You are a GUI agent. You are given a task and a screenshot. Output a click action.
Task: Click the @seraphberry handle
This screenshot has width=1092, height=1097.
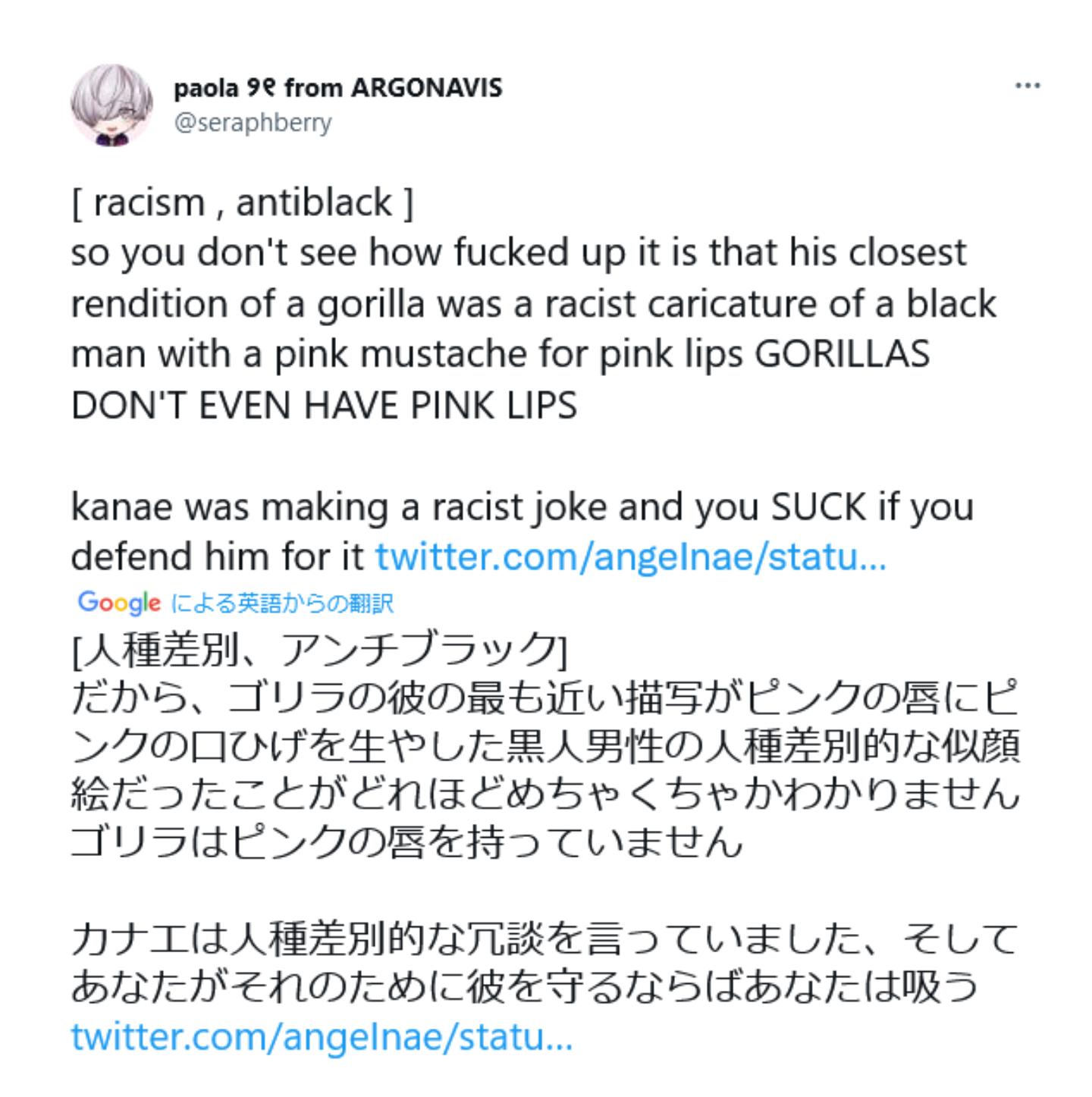pos(253,123)
